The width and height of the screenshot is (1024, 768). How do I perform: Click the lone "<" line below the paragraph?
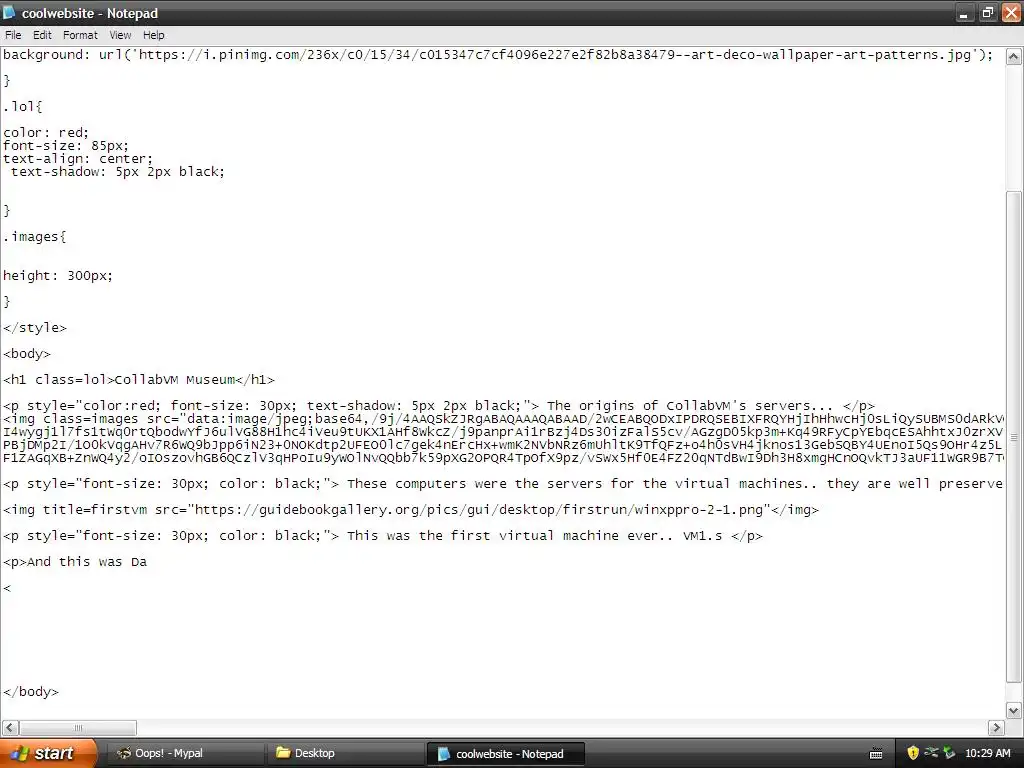7,588
